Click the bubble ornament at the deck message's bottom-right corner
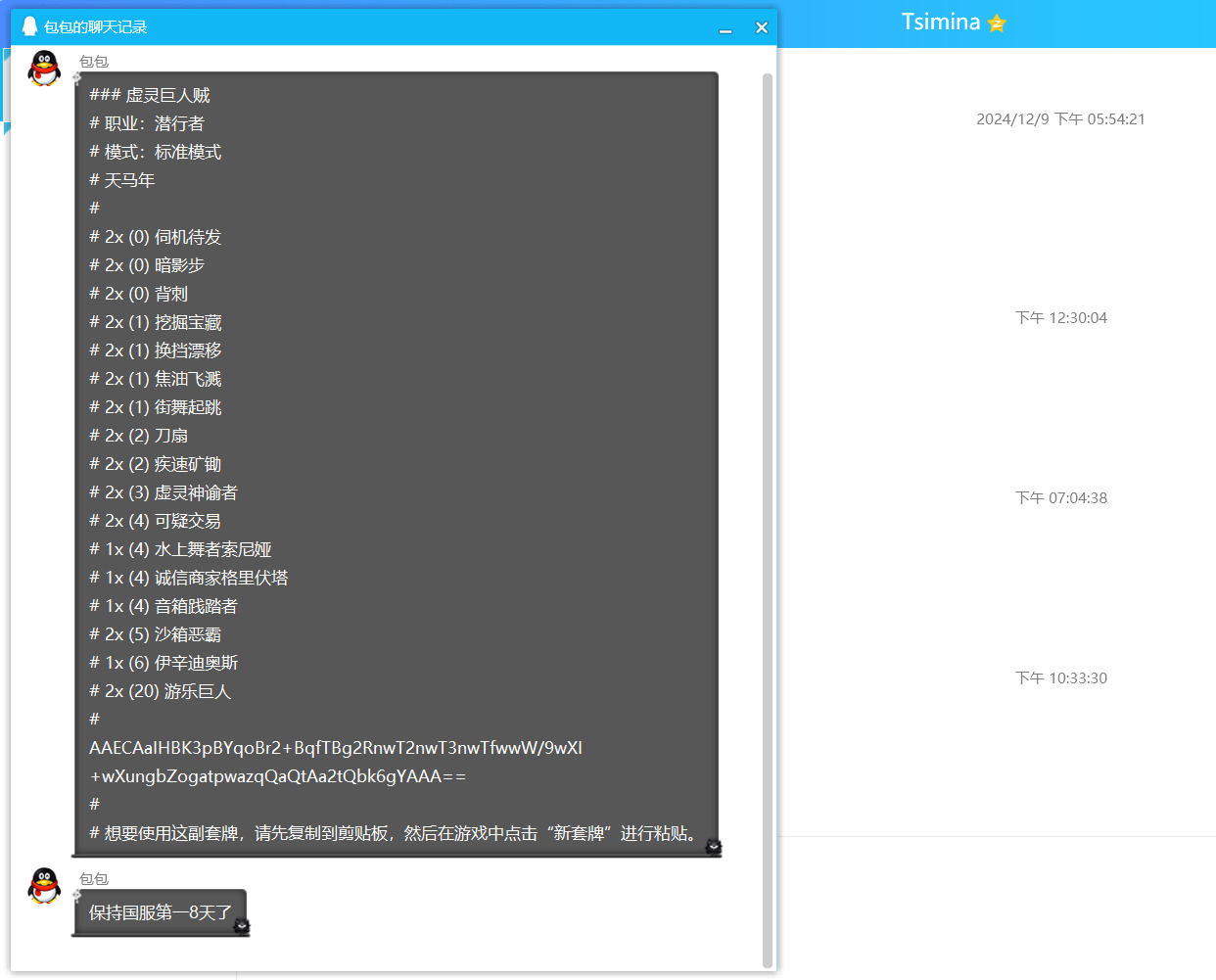 pyautogui.click(x=714, y=846)
